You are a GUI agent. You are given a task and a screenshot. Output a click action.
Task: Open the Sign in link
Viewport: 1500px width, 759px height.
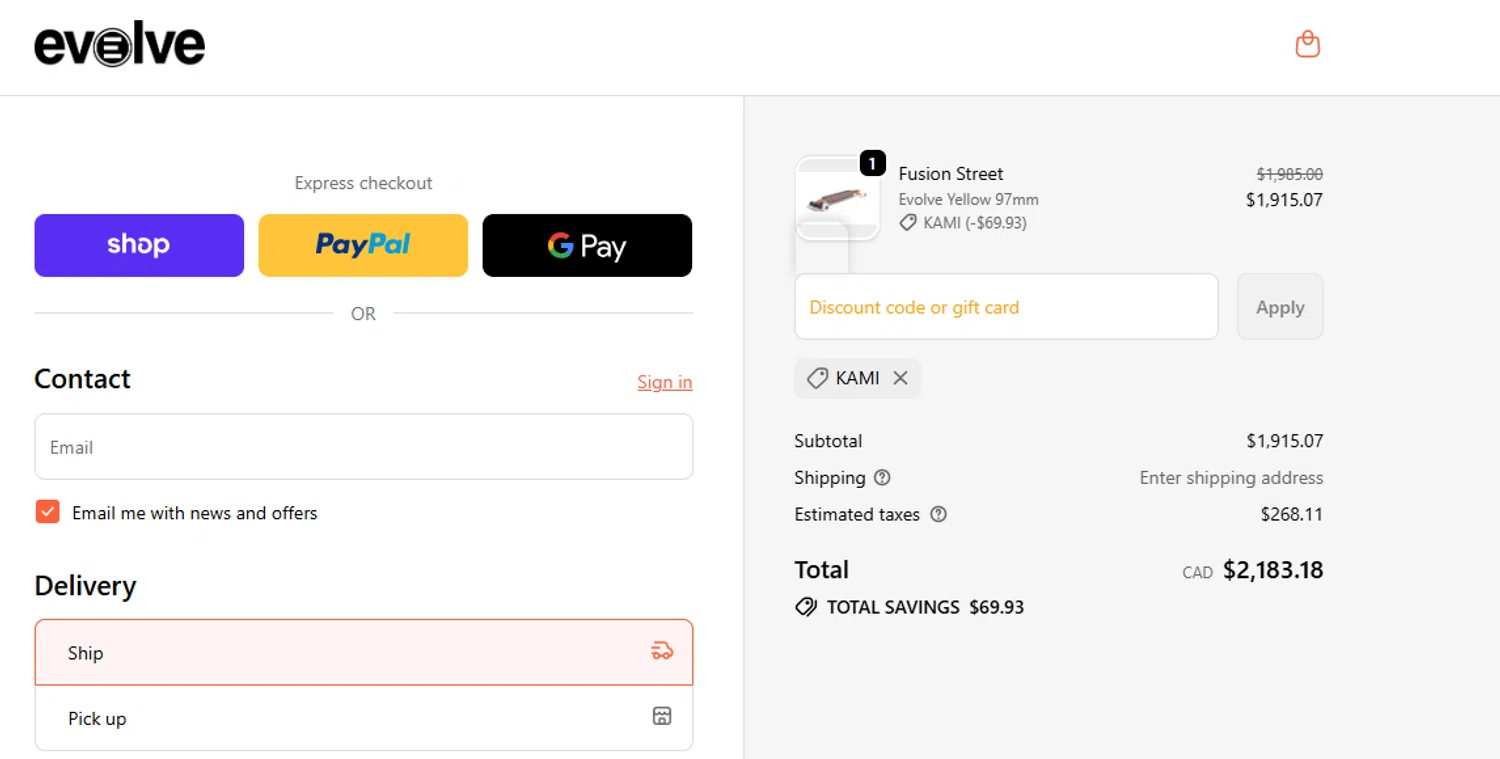(665, 382)
